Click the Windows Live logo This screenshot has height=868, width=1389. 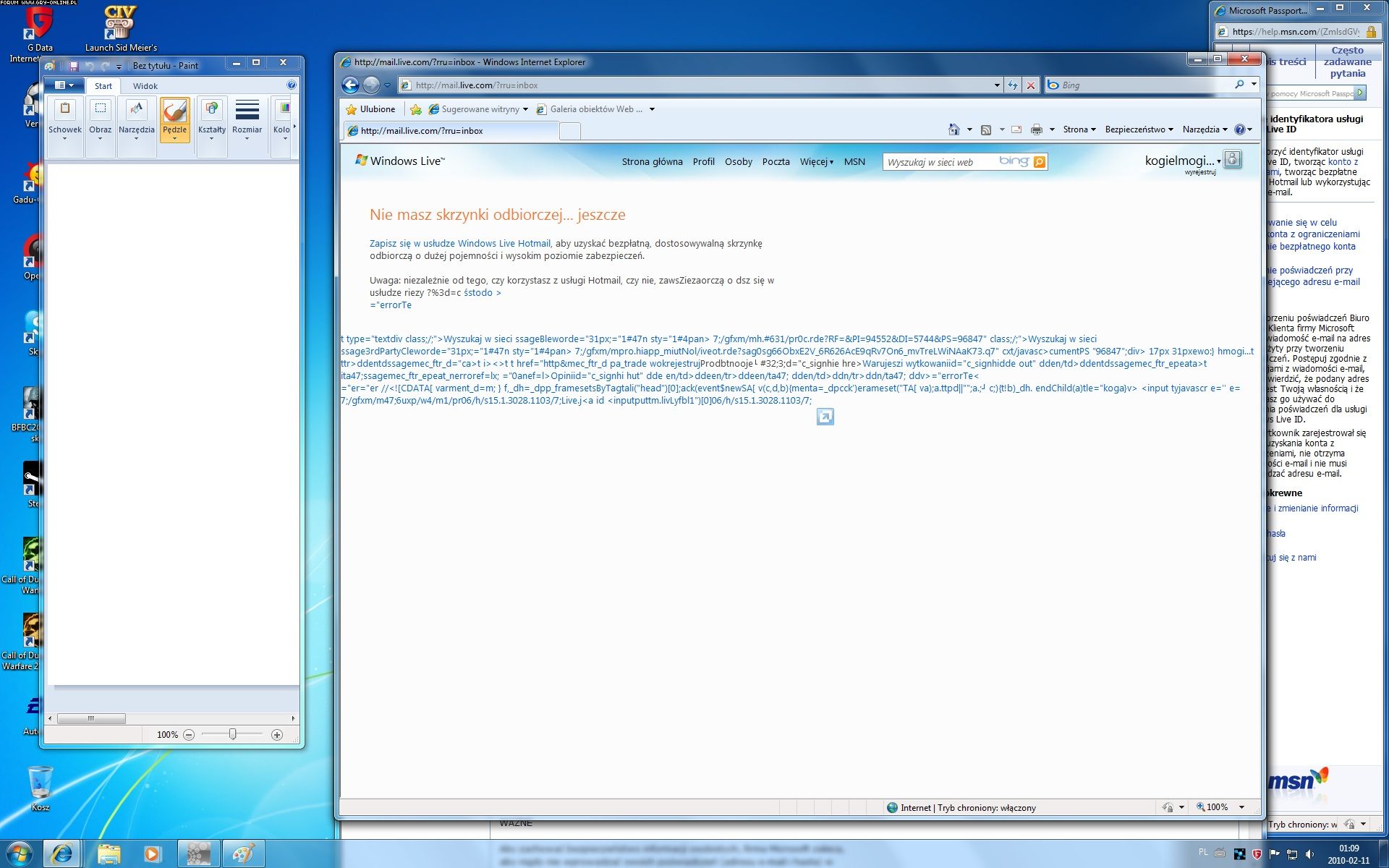400,161
